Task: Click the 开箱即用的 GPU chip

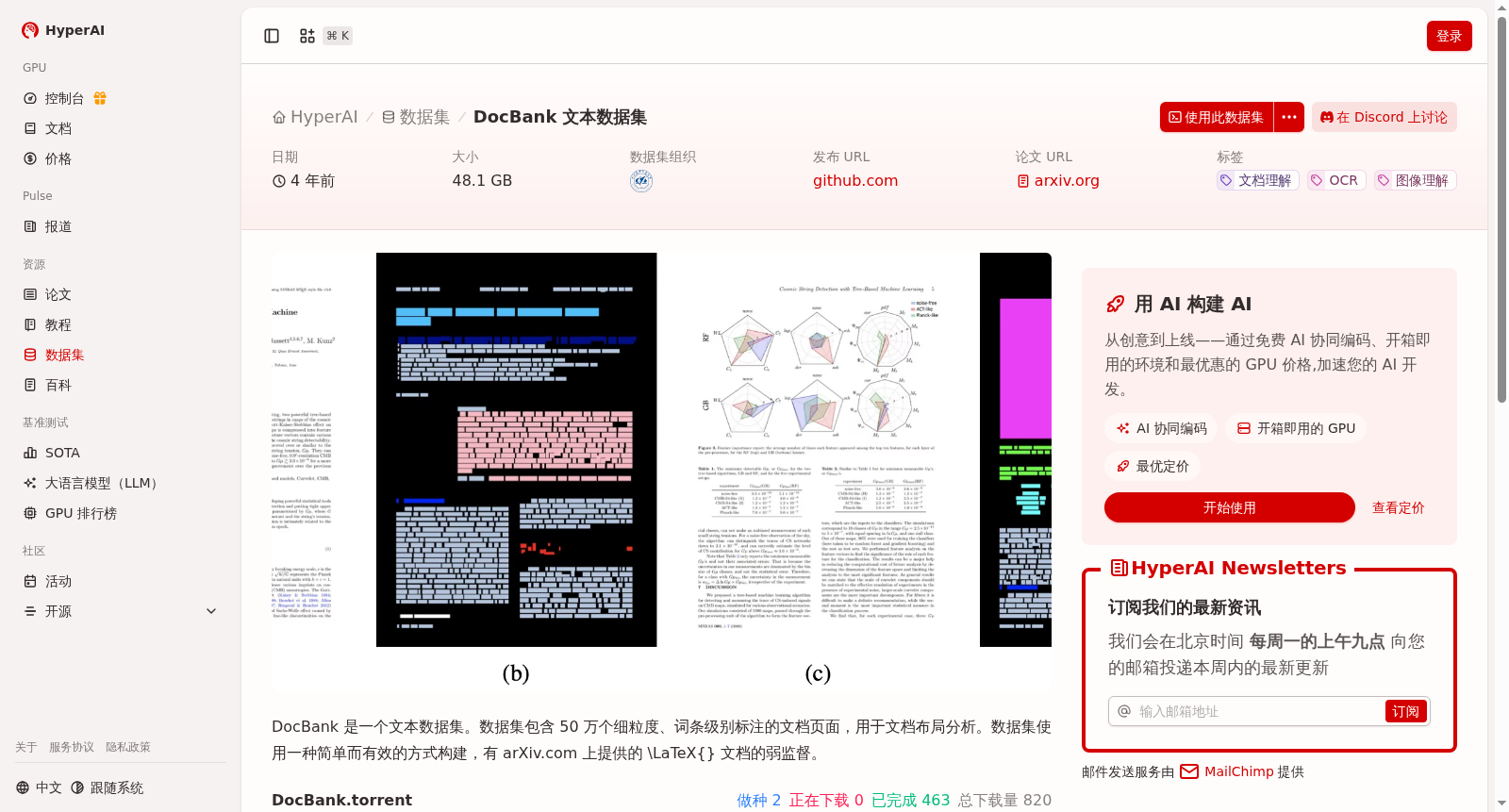Action: pyautogui.click(x=1296, y=428)
